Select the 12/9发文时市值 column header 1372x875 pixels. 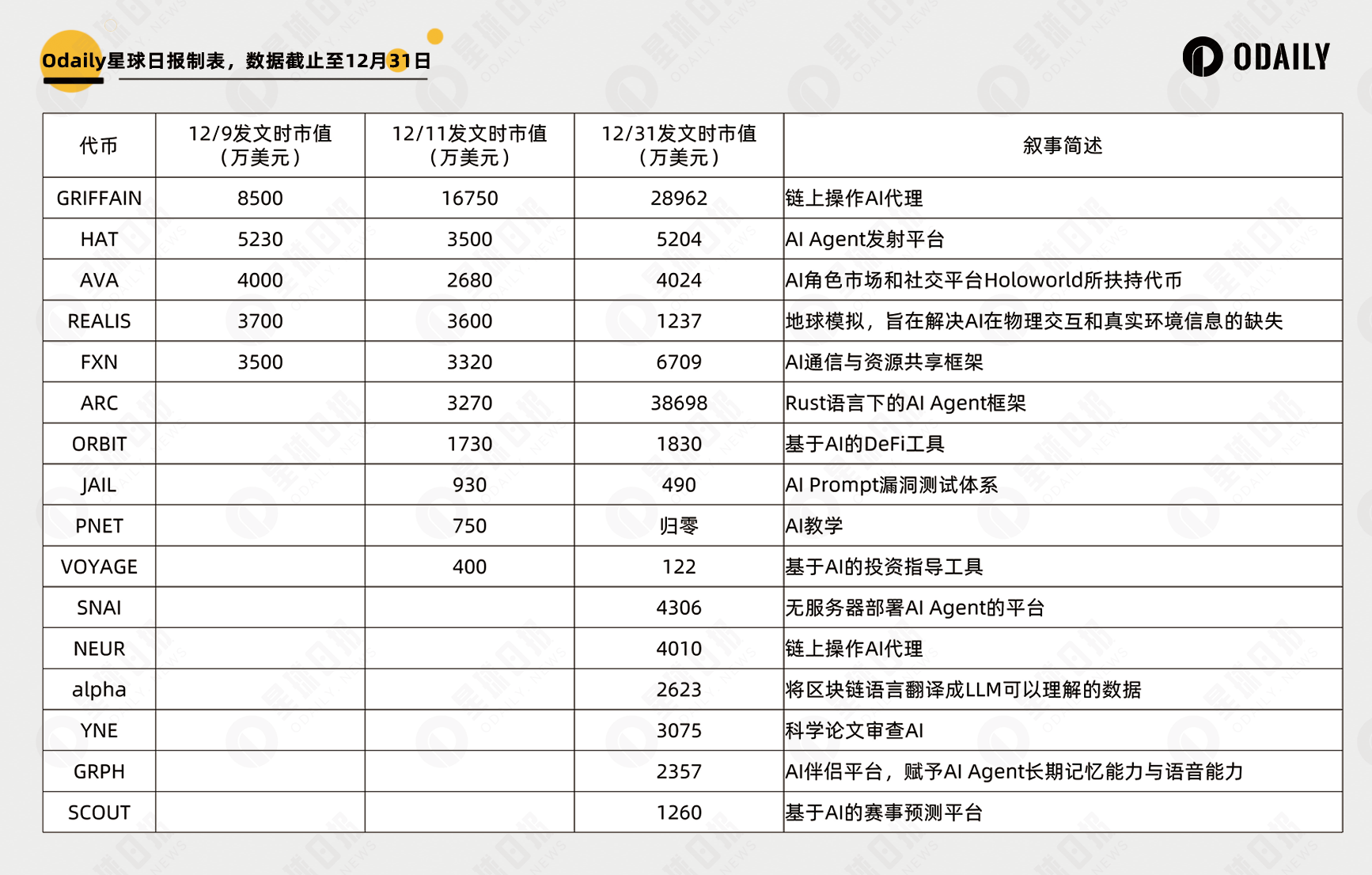[x=260, y=146]
